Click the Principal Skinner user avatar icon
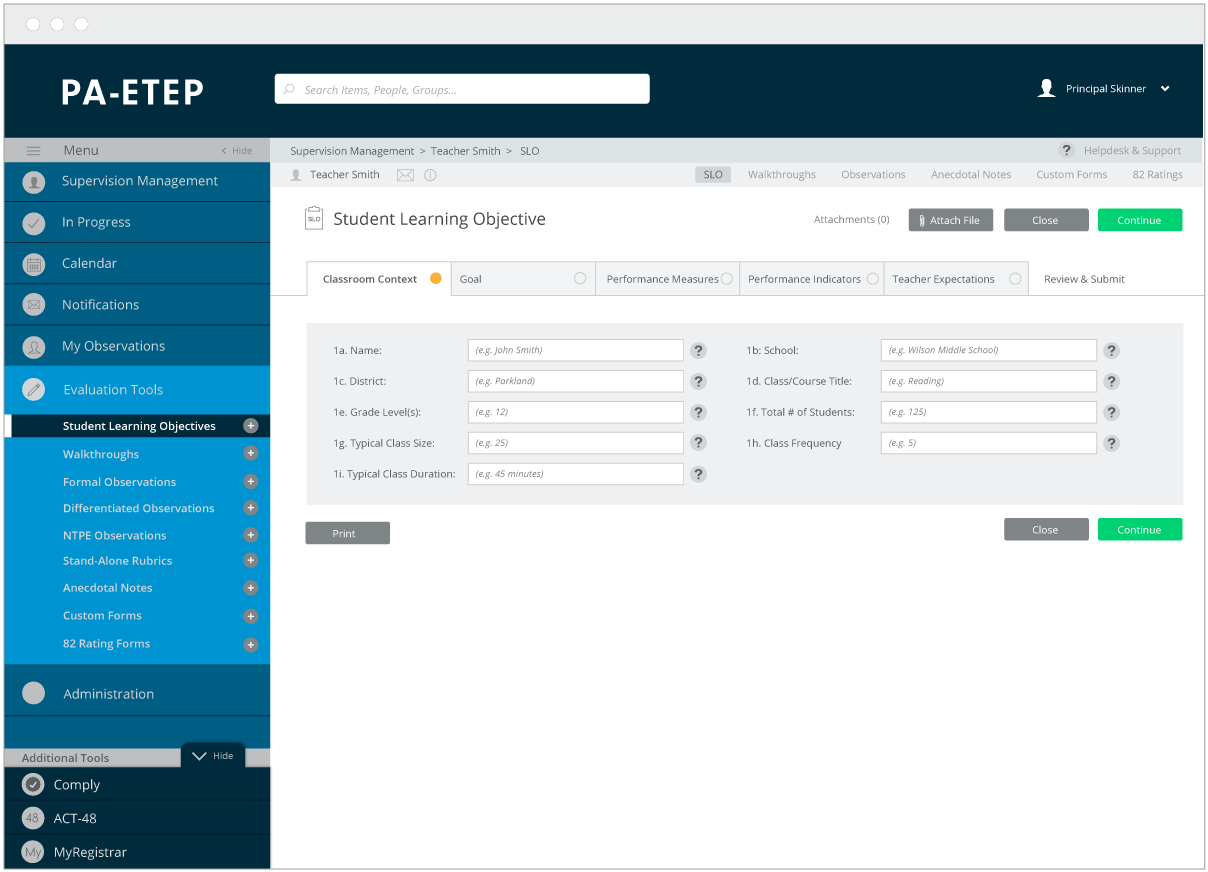 (x=1046, y=88)
